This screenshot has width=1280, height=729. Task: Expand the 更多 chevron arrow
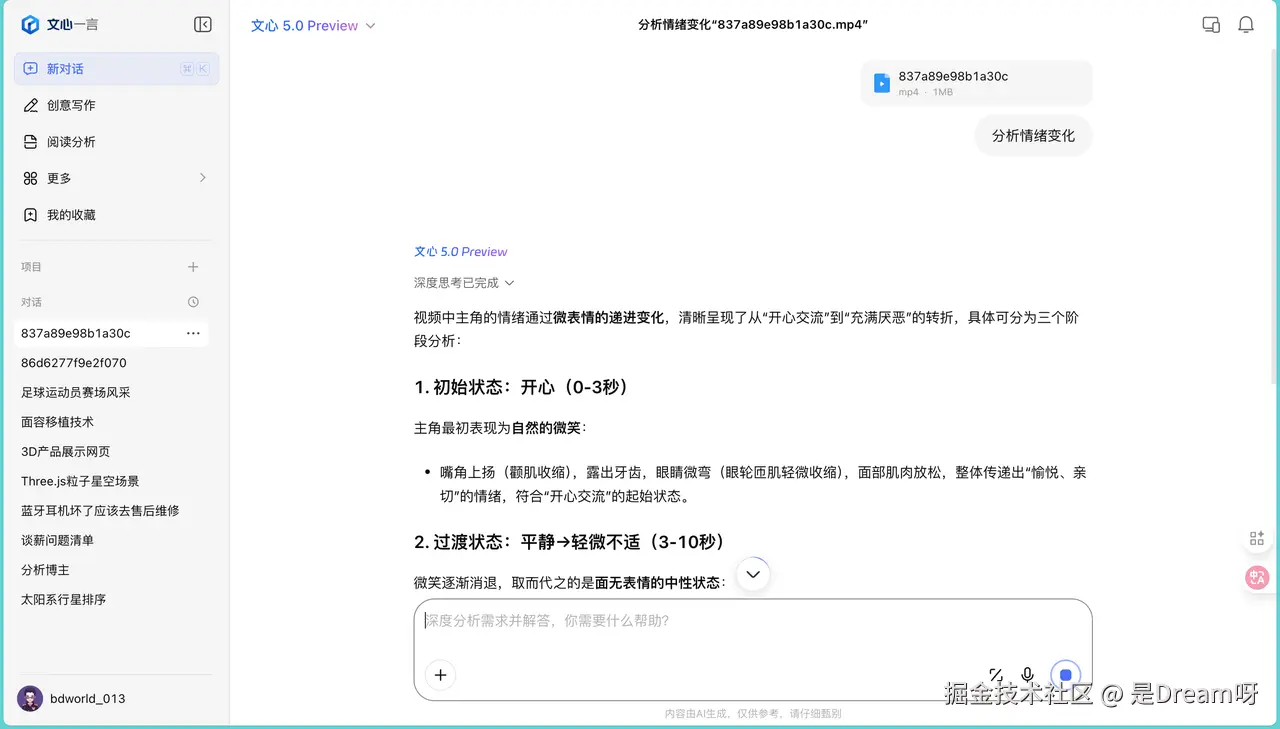[x=202, y=178]
